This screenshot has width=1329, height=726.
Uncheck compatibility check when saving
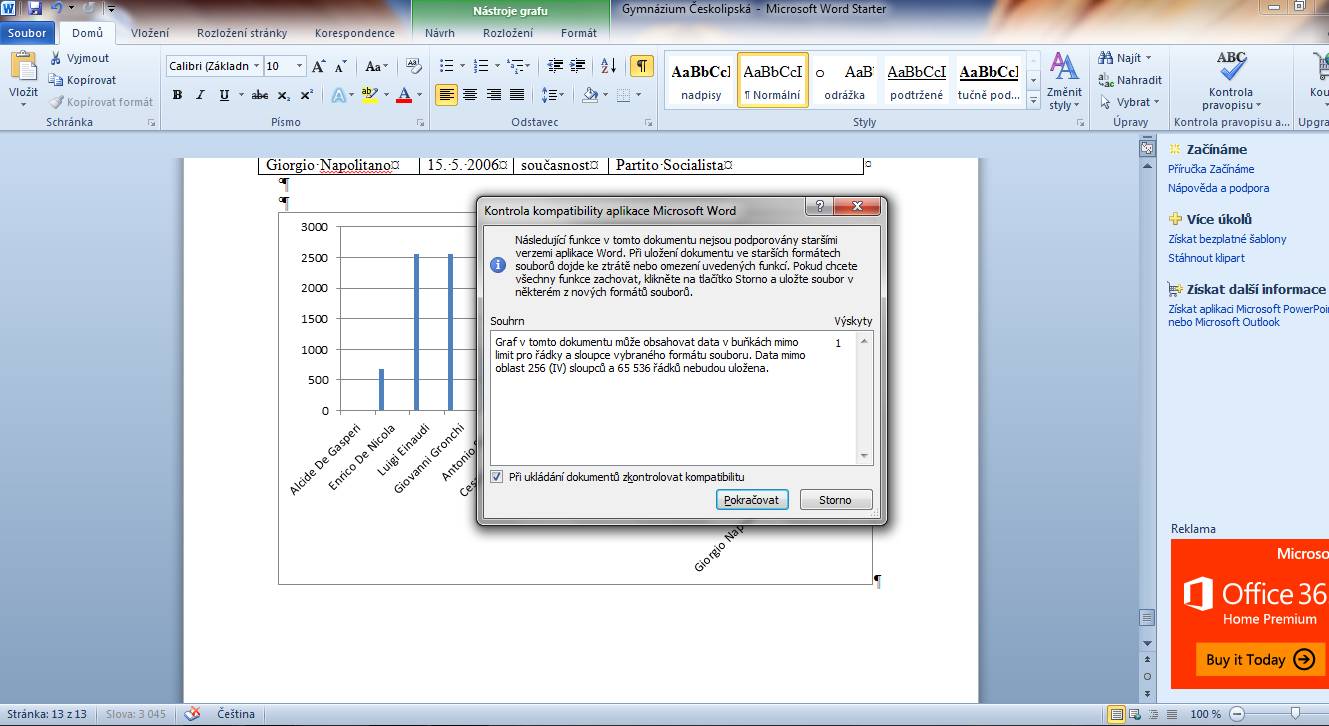(x=497, y=477)
